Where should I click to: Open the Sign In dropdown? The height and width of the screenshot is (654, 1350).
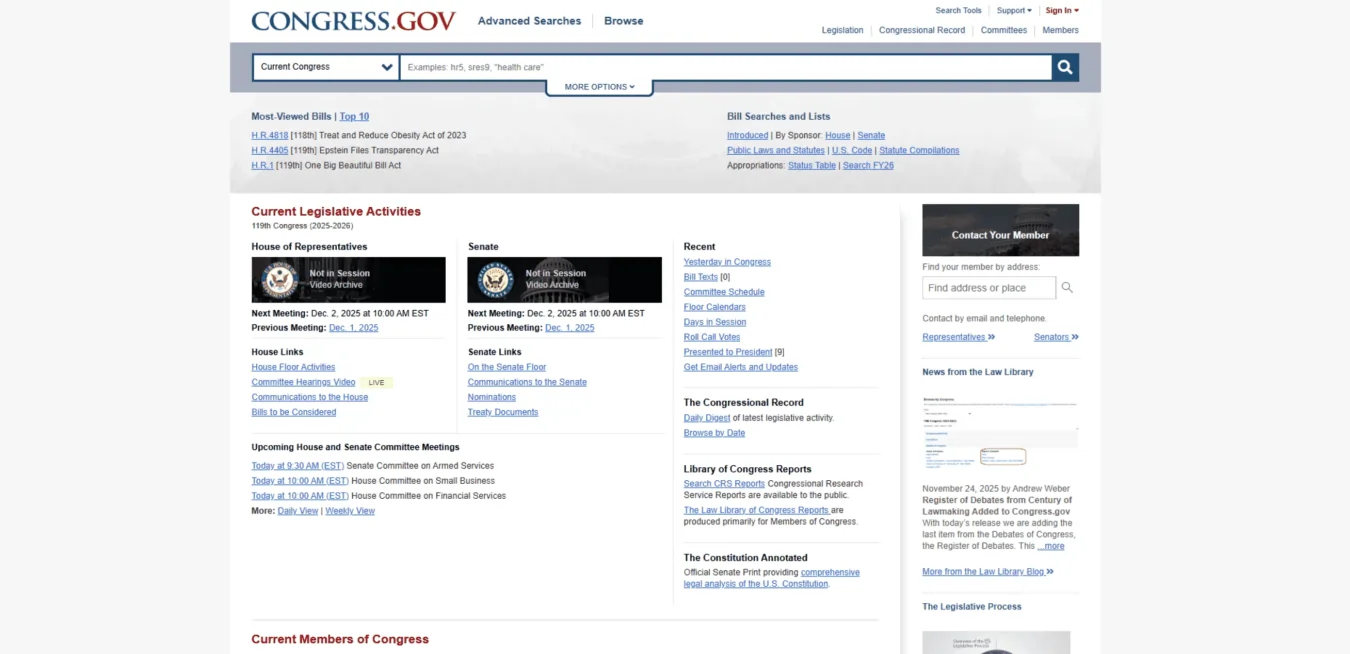[1062, 10]
